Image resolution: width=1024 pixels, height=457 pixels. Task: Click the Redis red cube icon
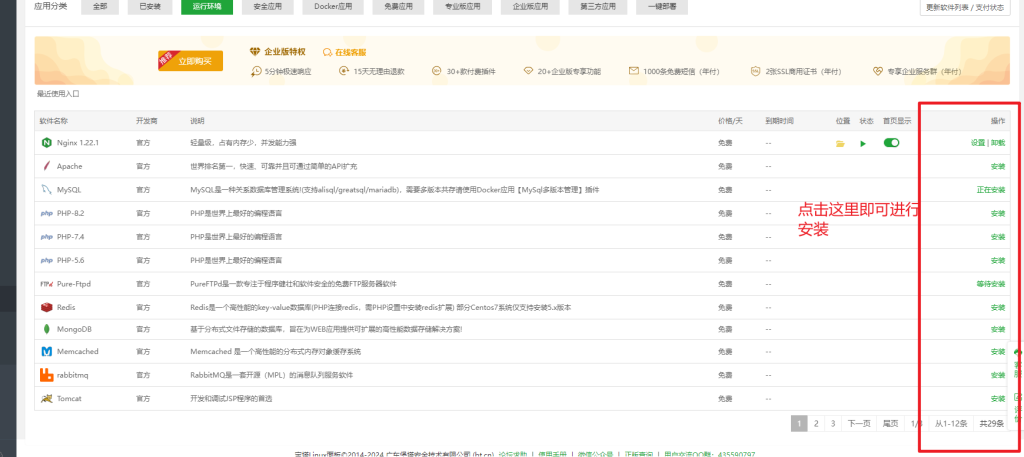click(46, 307)
